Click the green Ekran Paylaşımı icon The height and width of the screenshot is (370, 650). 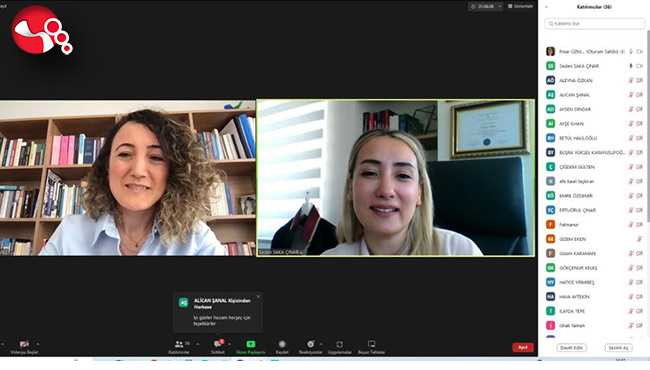tap(250, 344)
